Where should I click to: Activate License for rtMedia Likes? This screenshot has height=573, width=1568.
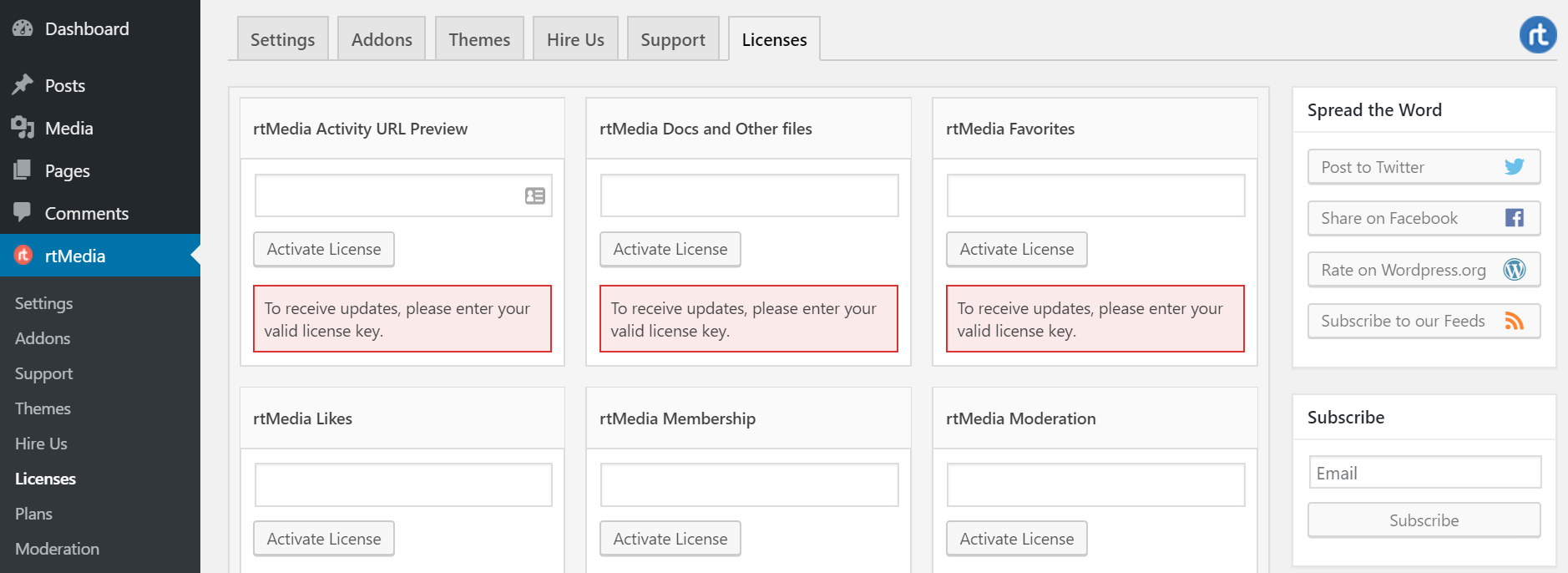[324, 539]
